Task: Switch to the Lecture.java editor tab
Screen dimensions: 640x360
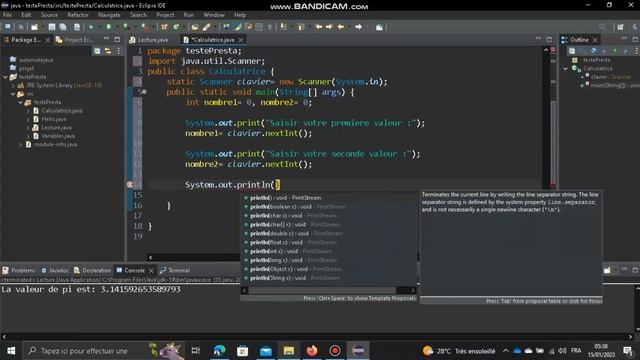Action: 149,40
